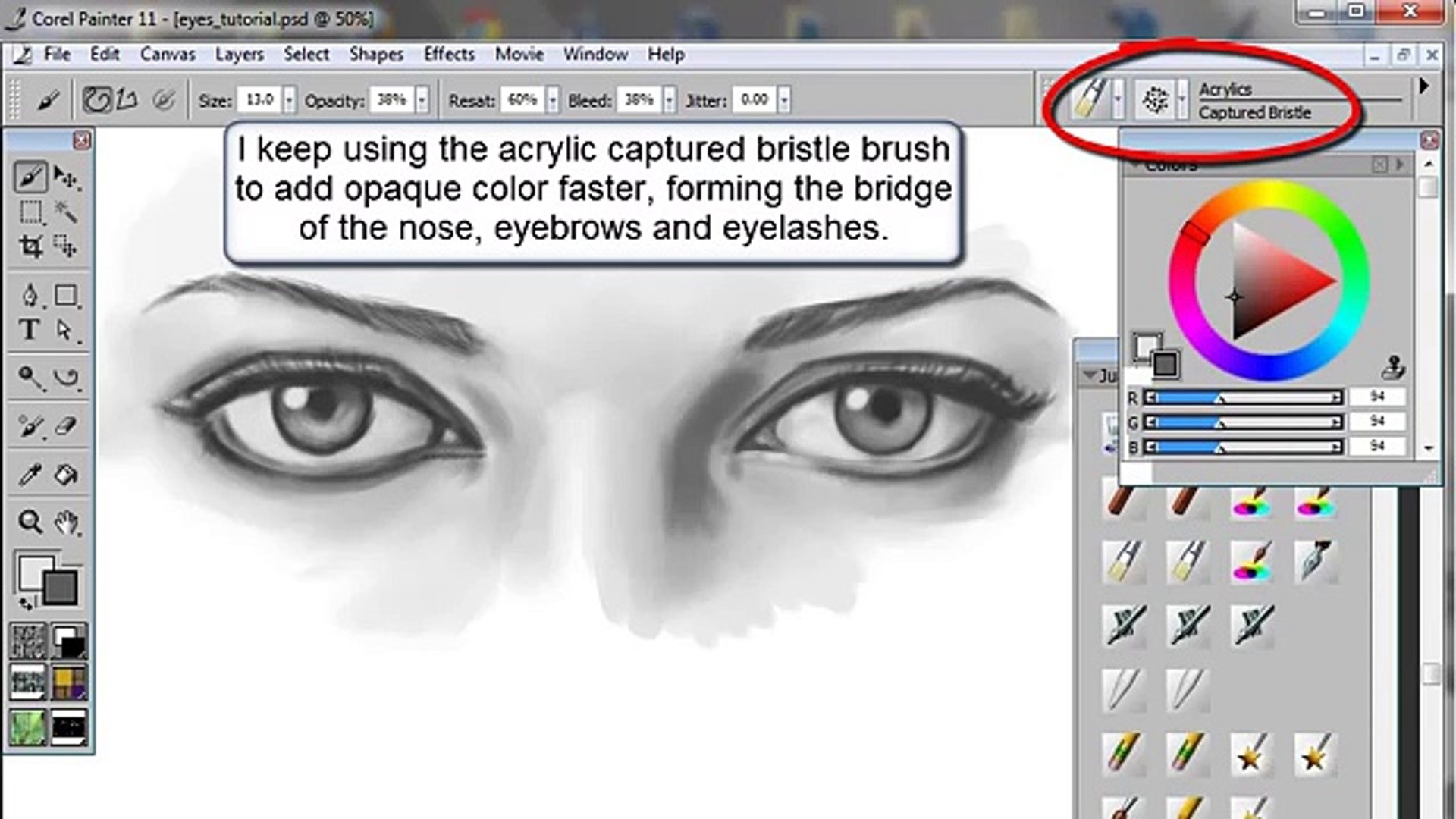
Task: Select the Magic Wand tool
Action: pos(66,212)
